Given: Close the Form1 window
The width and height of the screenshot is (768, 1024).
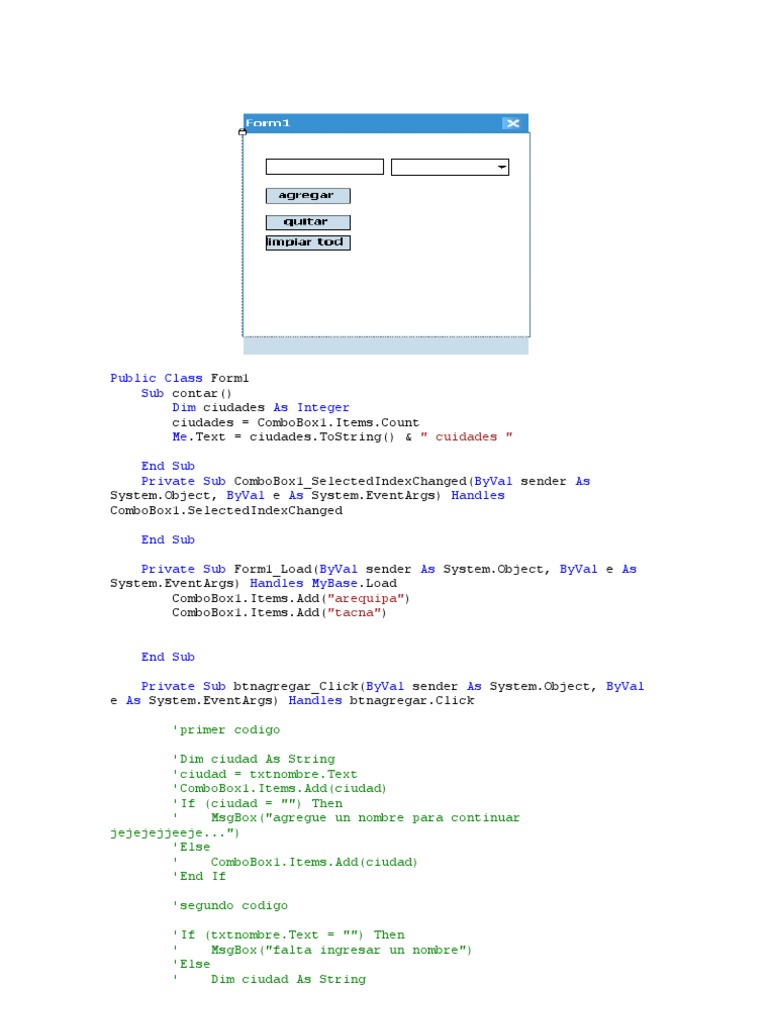Looking at the screenshot, I should [513, 123].
